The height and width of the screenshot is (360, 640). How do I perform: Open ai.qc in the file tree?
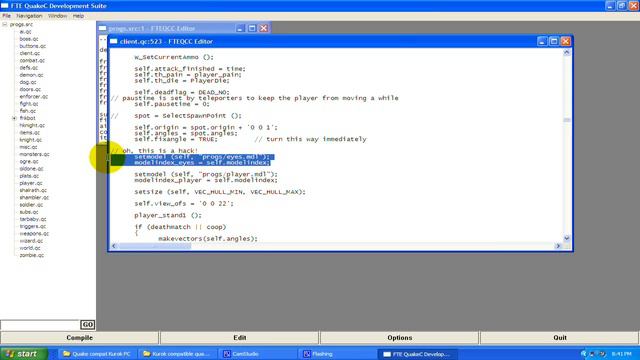pyautogui.click(x=25, y=32)
